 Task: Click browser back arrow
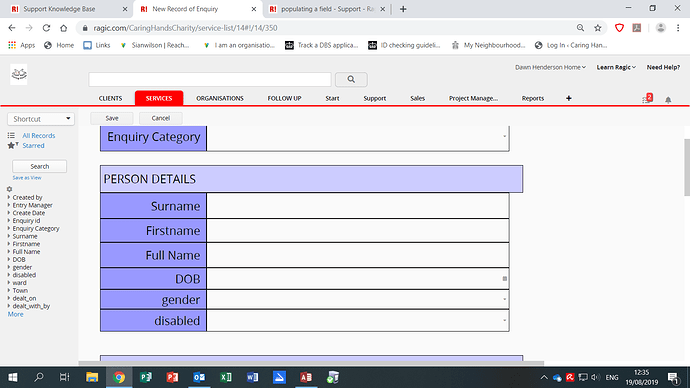point(12,28)
